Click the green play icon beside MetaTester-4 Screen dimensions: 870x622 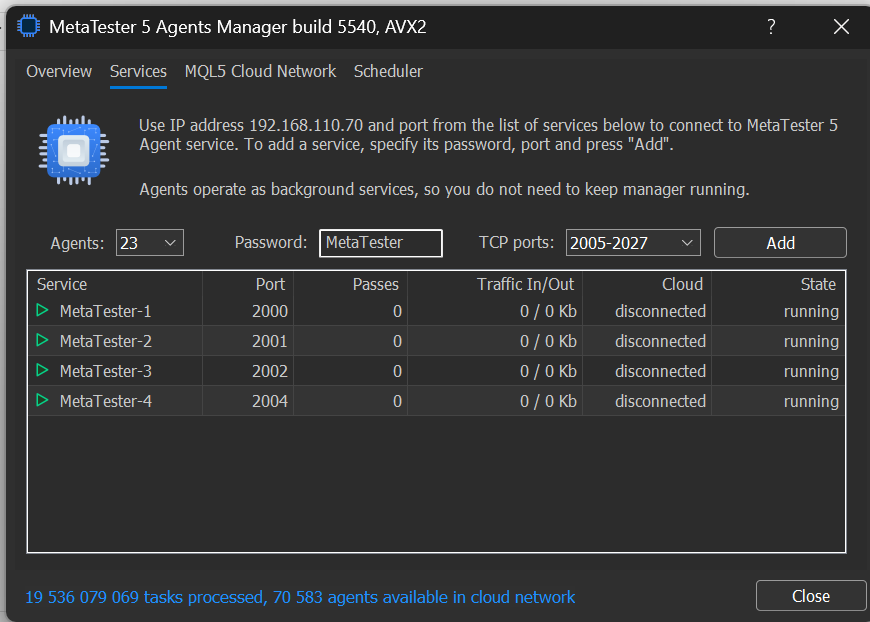[x=42, y=401]
